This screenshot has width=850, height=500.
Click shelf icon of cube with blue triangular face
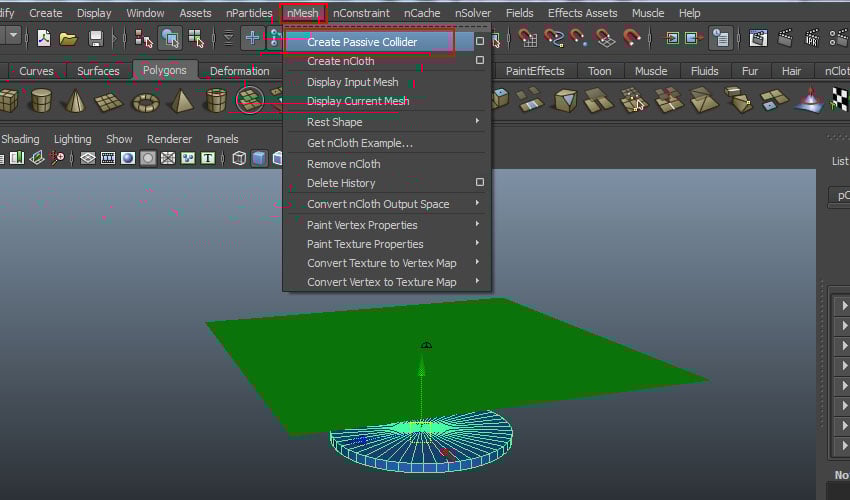point(565,101)
